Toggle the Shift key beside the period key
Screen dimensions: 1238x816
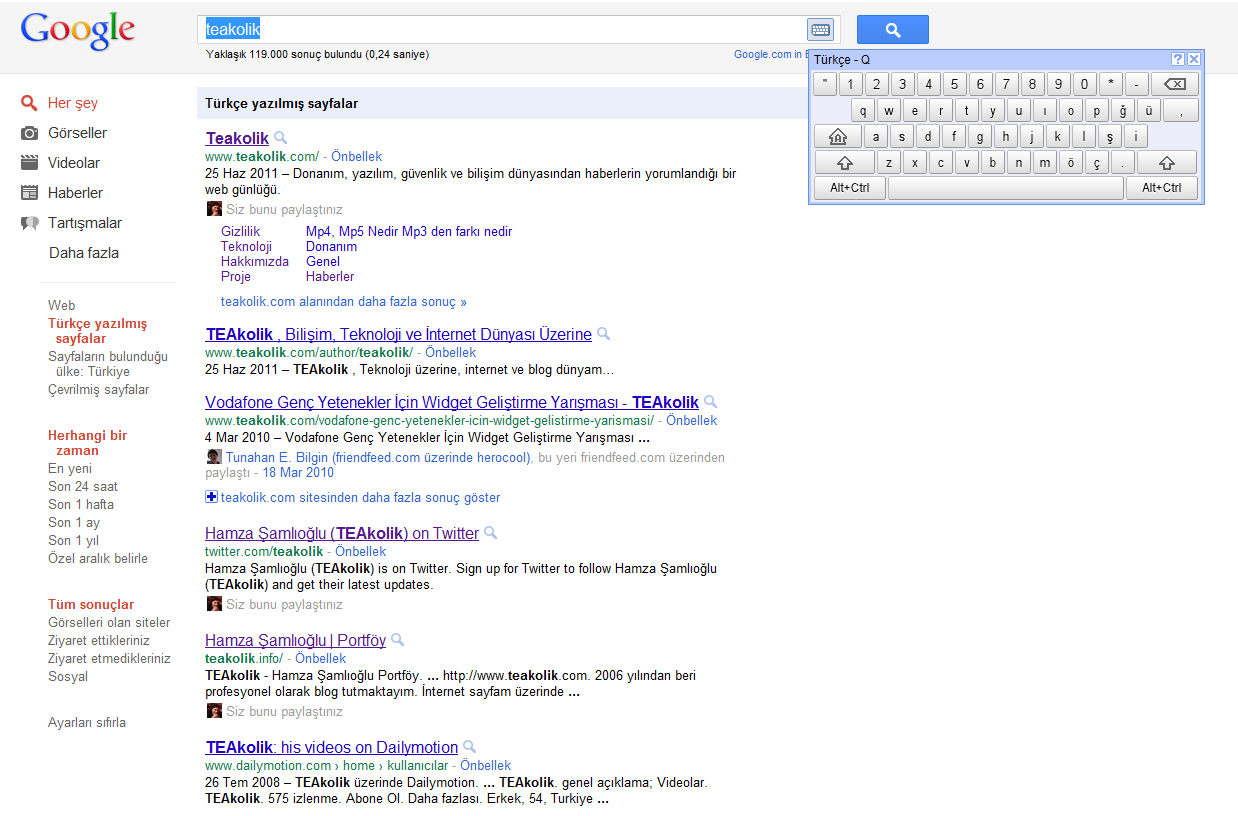1167,162
